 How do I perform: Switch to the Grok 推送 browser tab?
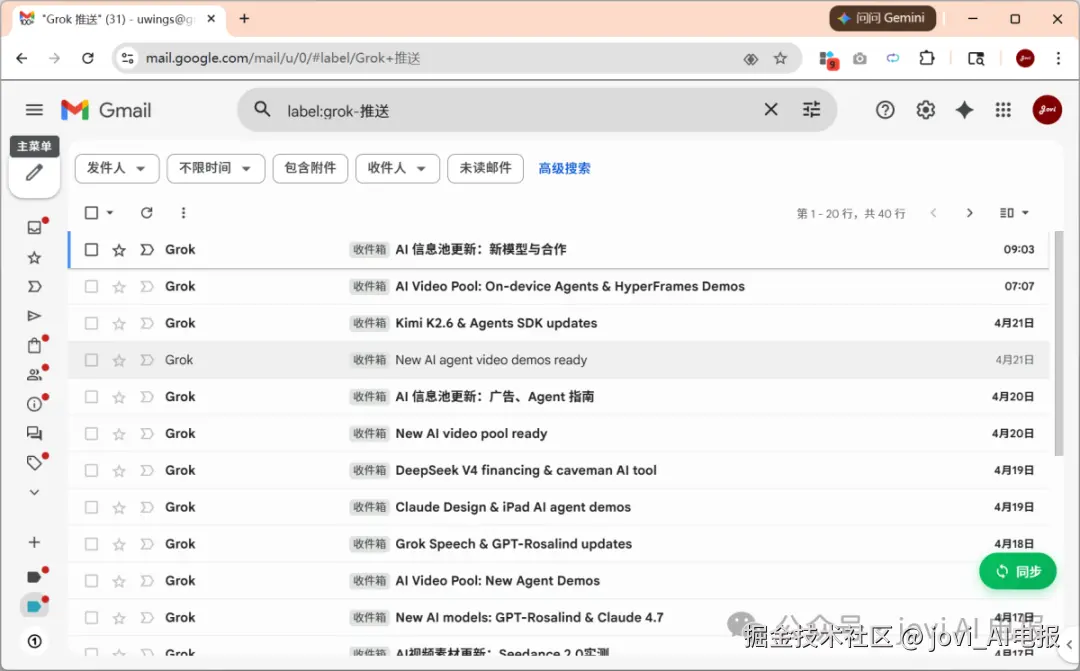tap(116, 19)
